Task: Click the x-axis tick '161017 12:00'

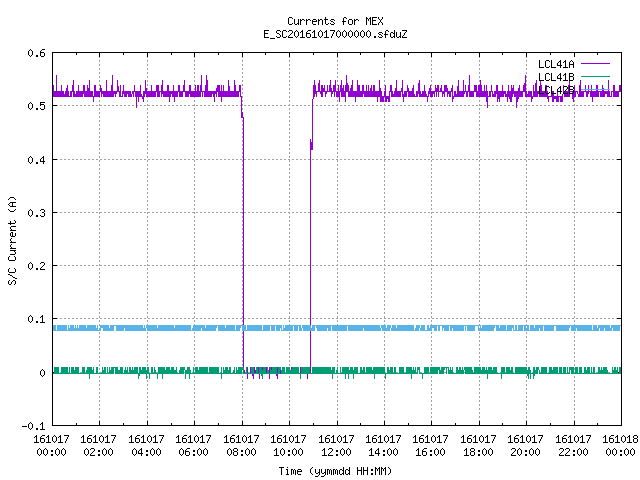Action: pyautogui.click(x=336, y=446)
